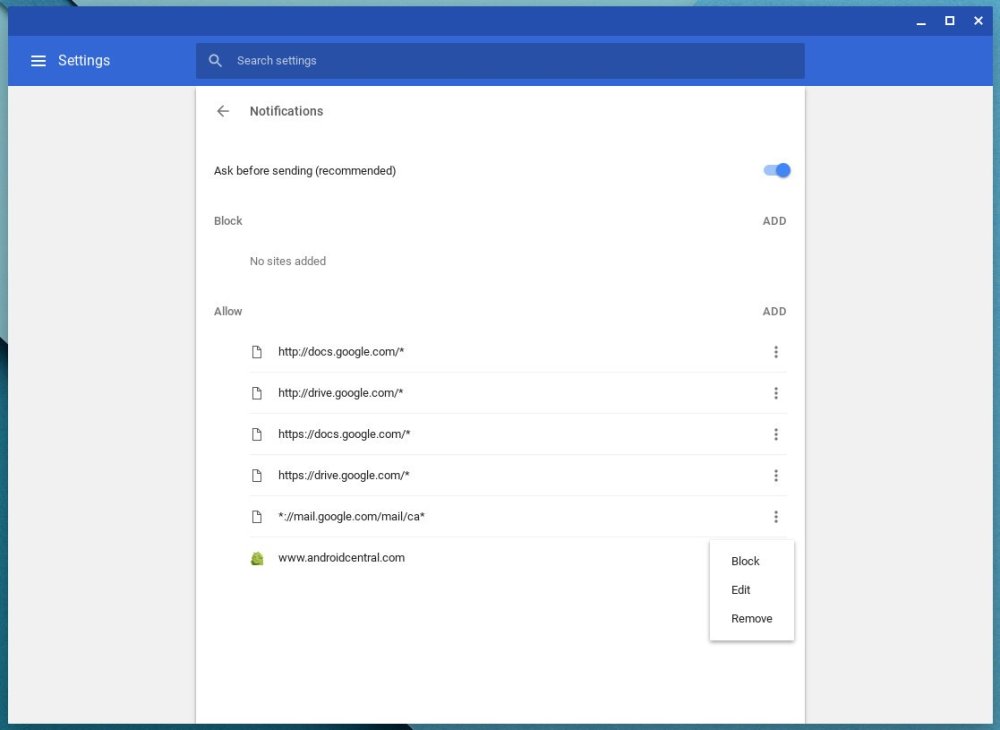
Task: Close the Settings window
Action: 978,21
